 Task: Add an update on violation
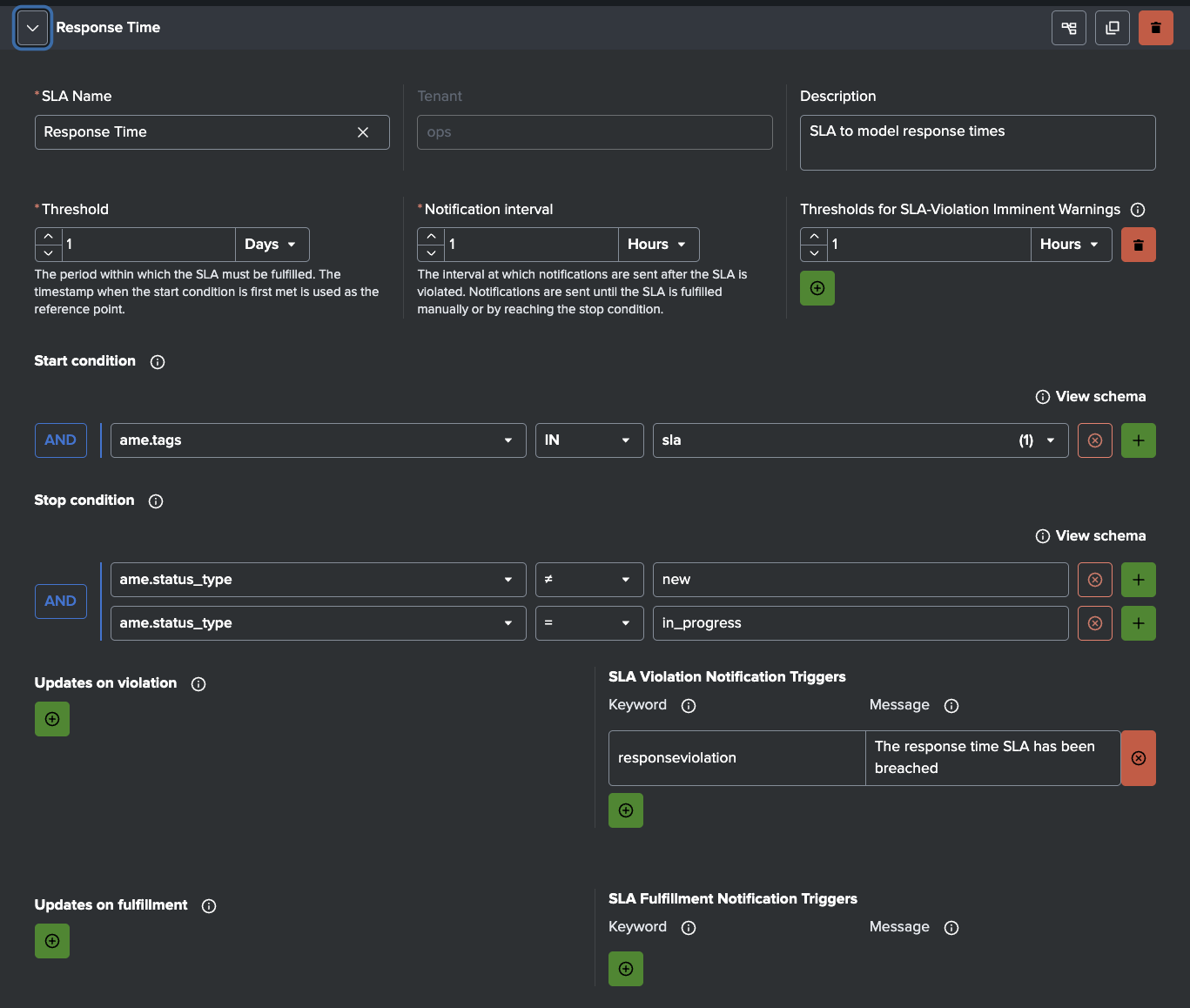pos(52,719)
